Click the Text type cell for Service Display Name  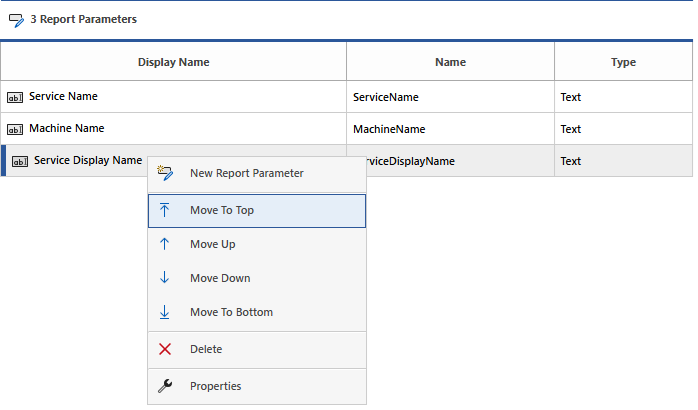point(571,161)
